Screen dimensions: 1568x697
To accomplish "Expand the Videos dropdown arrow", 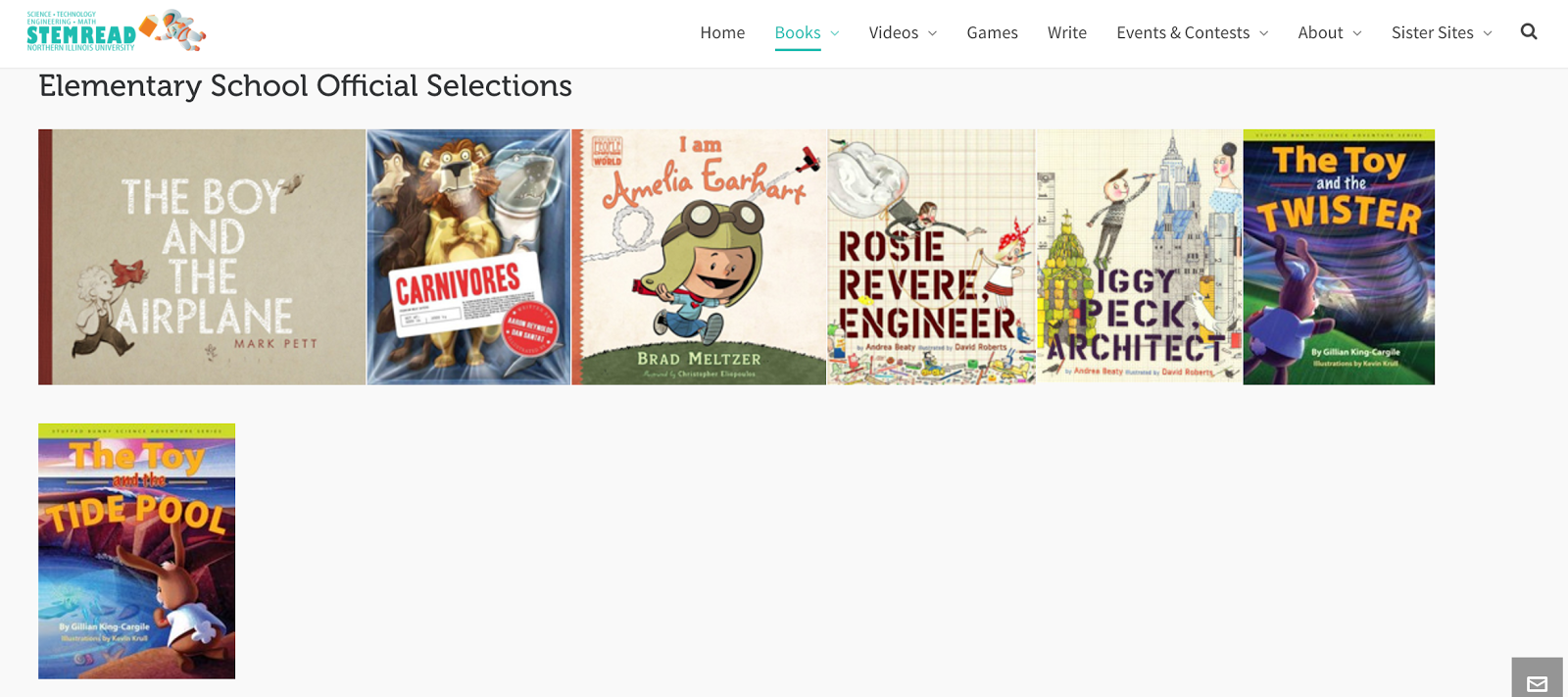I will [x=932, y=33].
